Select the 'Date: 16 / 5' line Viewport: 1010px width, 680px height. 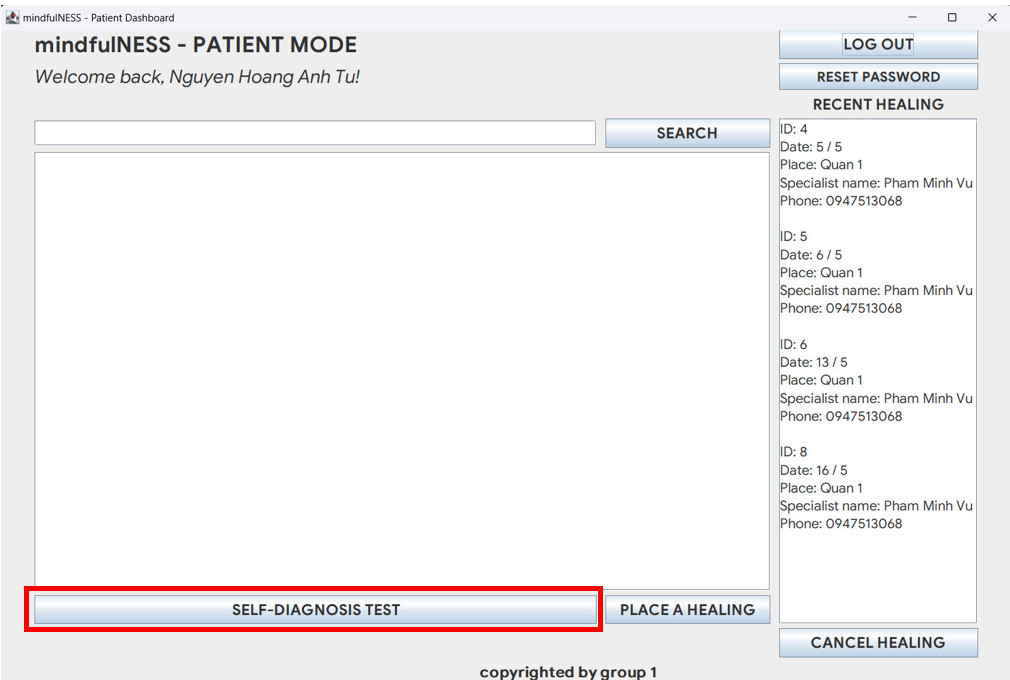(814, 470)
